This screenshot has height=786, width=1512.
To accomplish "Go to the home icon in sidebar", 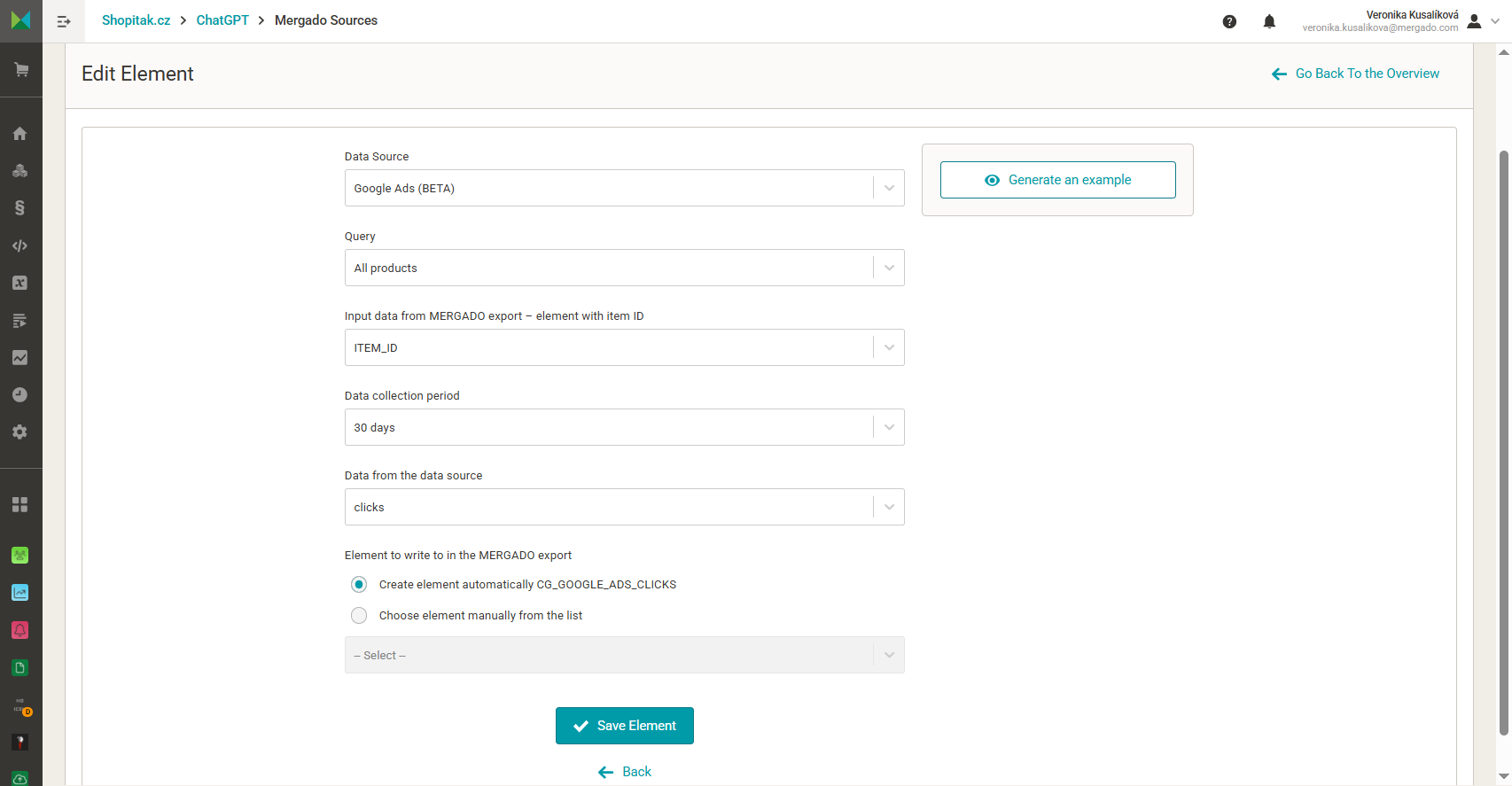I will [19, 133].
